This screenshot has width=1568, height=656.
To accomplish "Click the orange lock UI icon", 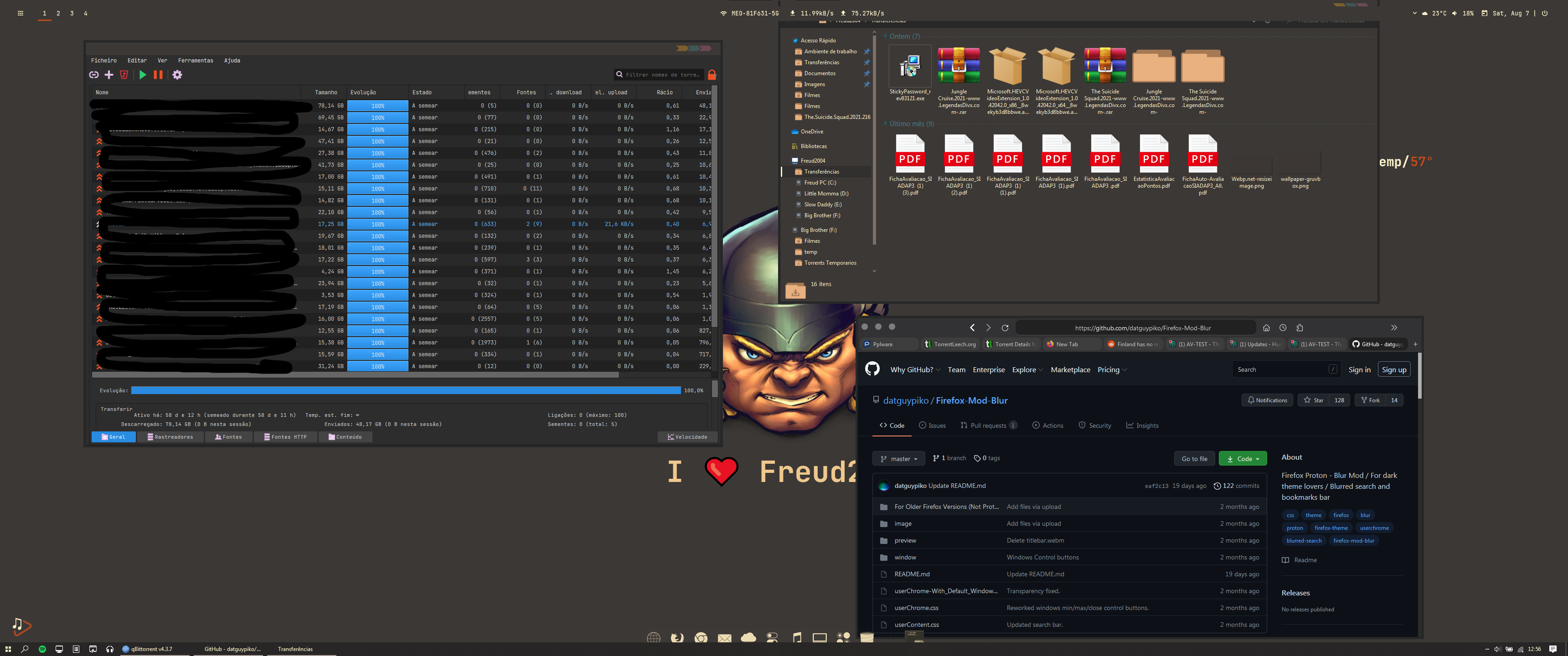I will (712, 75).
